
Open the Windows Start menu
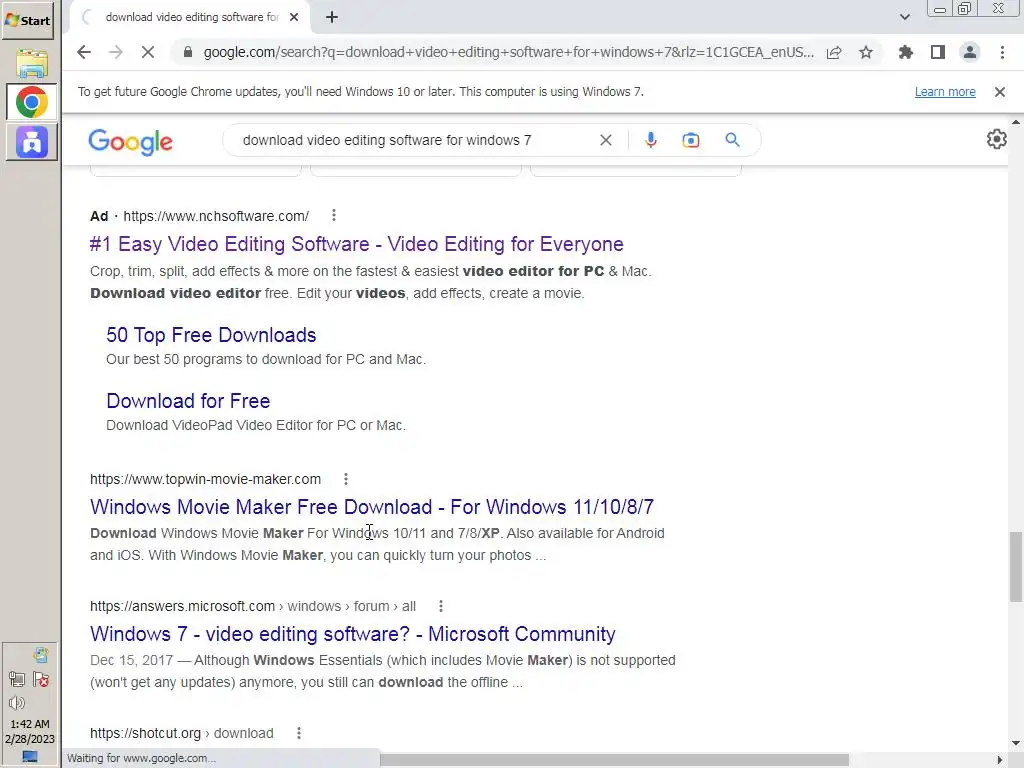pyautogui.click(x=27, y=20)
